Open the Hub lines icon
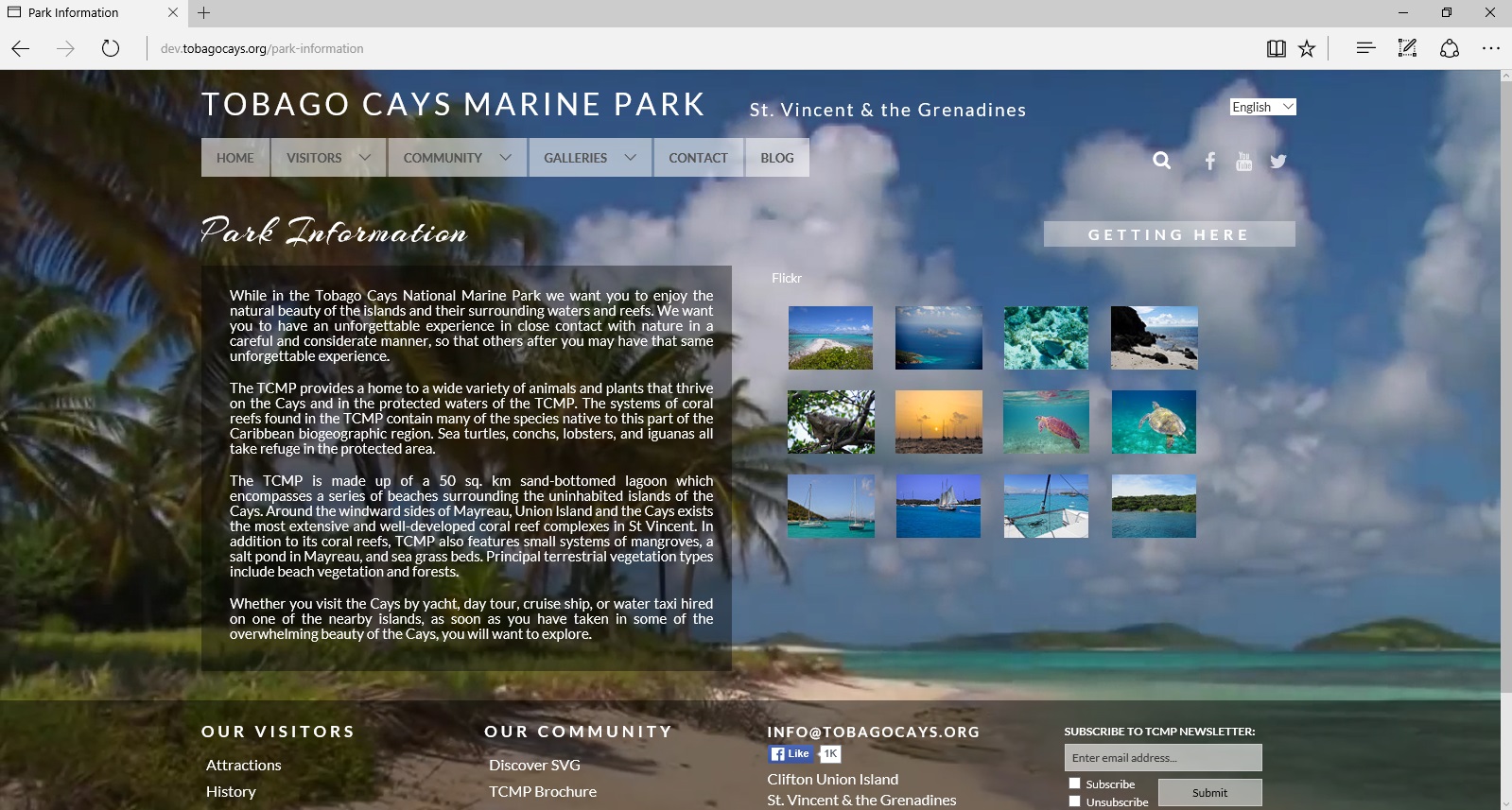The width and height of the screenshot is (1512, 810). click(x=1365, y=48)
